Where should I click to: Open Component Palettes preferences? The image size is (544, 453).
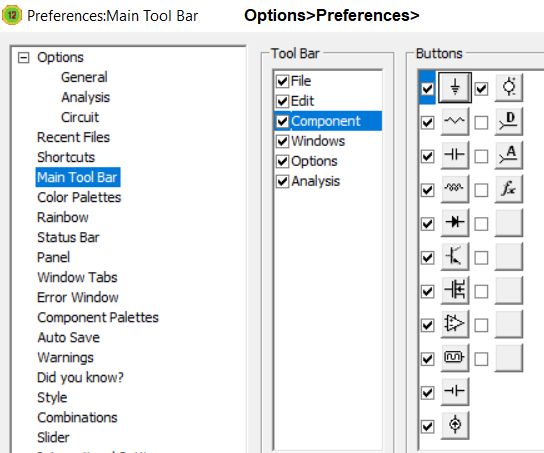pos(98,317)
